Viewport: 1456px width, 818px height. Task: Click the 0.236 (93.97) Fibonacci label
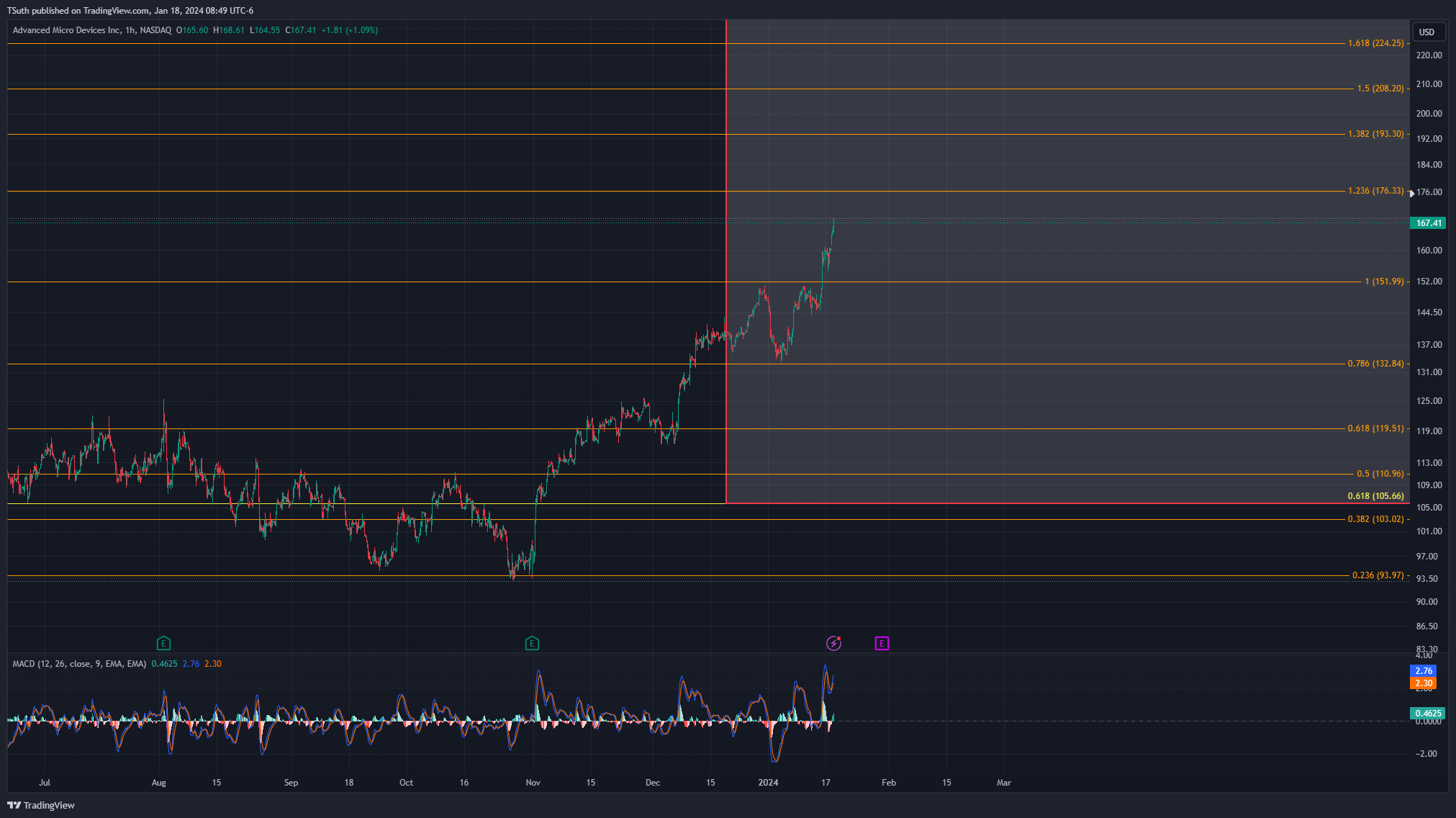click(x=1378, y=575)
